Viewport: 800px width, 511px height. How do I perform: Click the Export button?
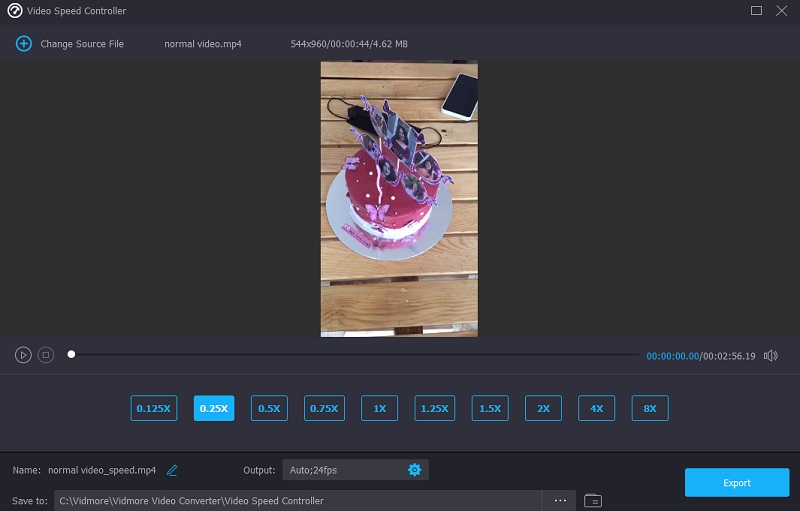pyautogui.click(x=736, y=483)
